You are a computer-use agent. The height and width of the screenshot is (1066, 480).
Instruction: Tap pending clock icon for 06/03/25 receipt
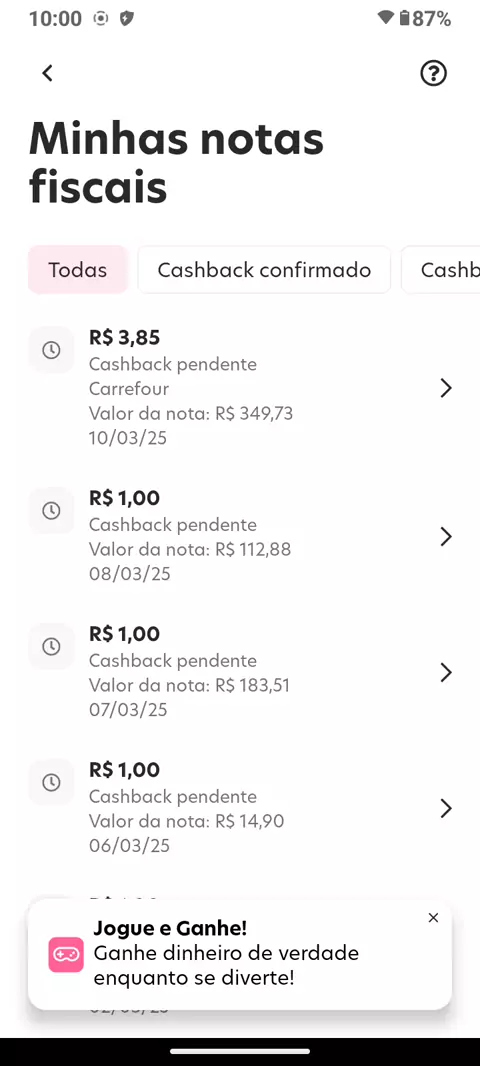click(x=51, y=783)
